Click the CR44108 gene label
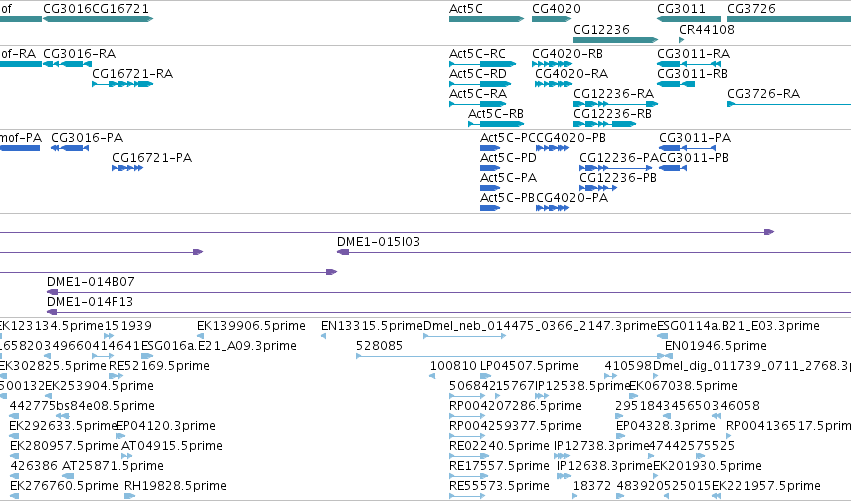 [707, 29]
